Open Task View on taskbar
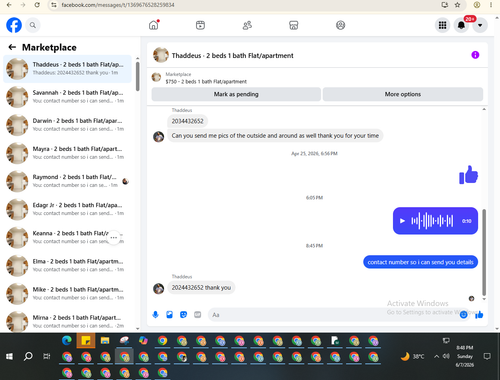The height and width of the screenshot is (380, 500). pos(47,357)
